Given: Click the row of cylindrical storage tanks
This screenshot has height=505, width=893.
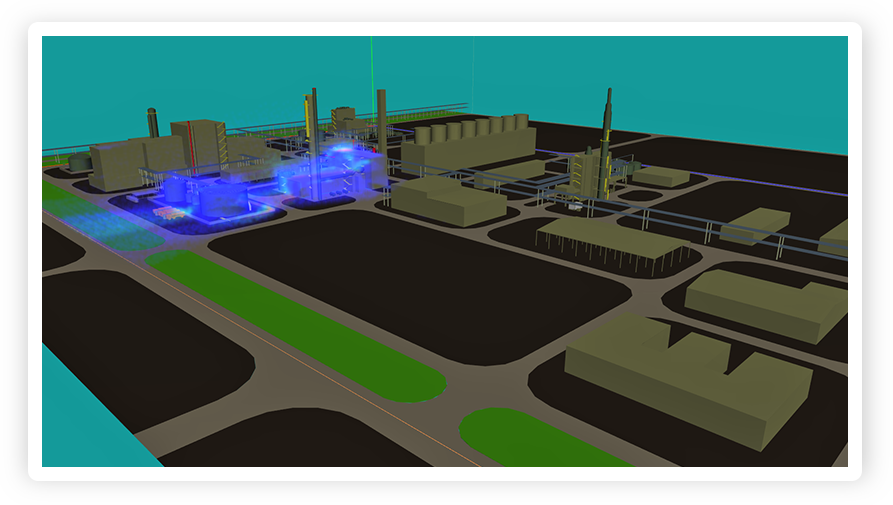Looking at the screenshot, I should pos(468,131).
